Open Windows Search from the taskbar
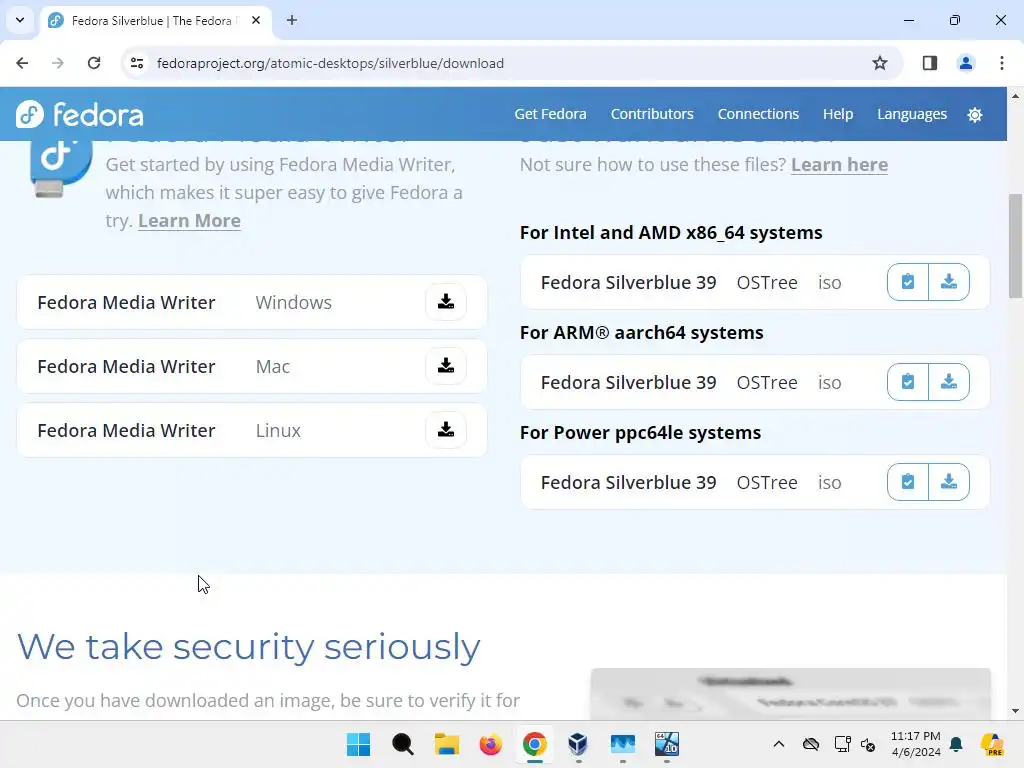Image resolution: width=1024 pixels, height=768 pixels. point(402,744)
